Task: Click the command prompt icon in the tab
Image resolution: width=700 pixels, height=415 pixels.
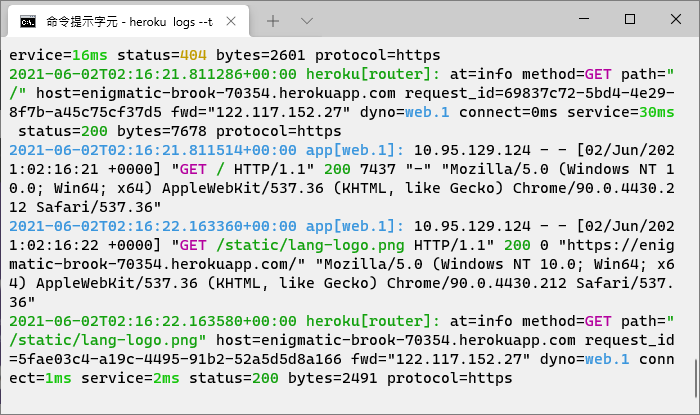Action: click(x=29, y=20)
